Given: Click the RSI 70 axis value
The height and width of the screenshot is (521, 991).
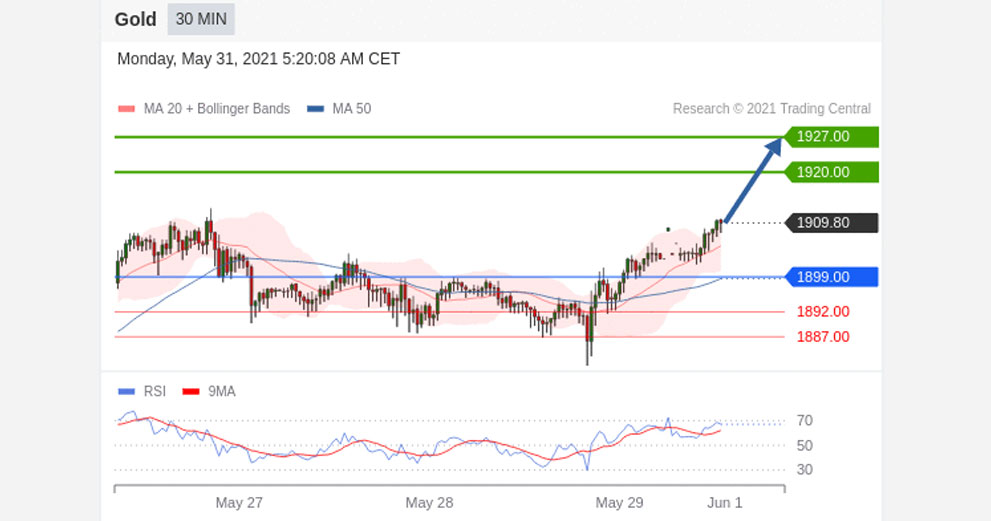Looking at the screenshot, I should 805,420.
